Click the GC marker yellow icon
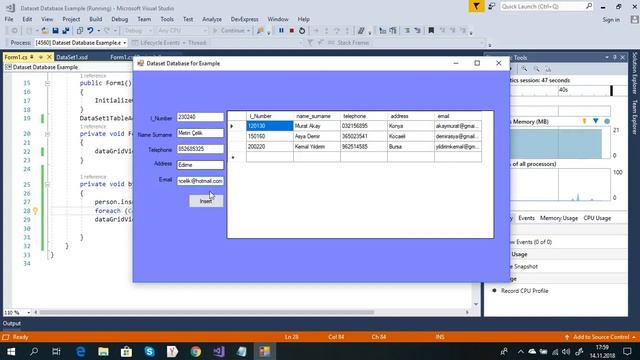 pyautogui.click(x=584, y=121)
